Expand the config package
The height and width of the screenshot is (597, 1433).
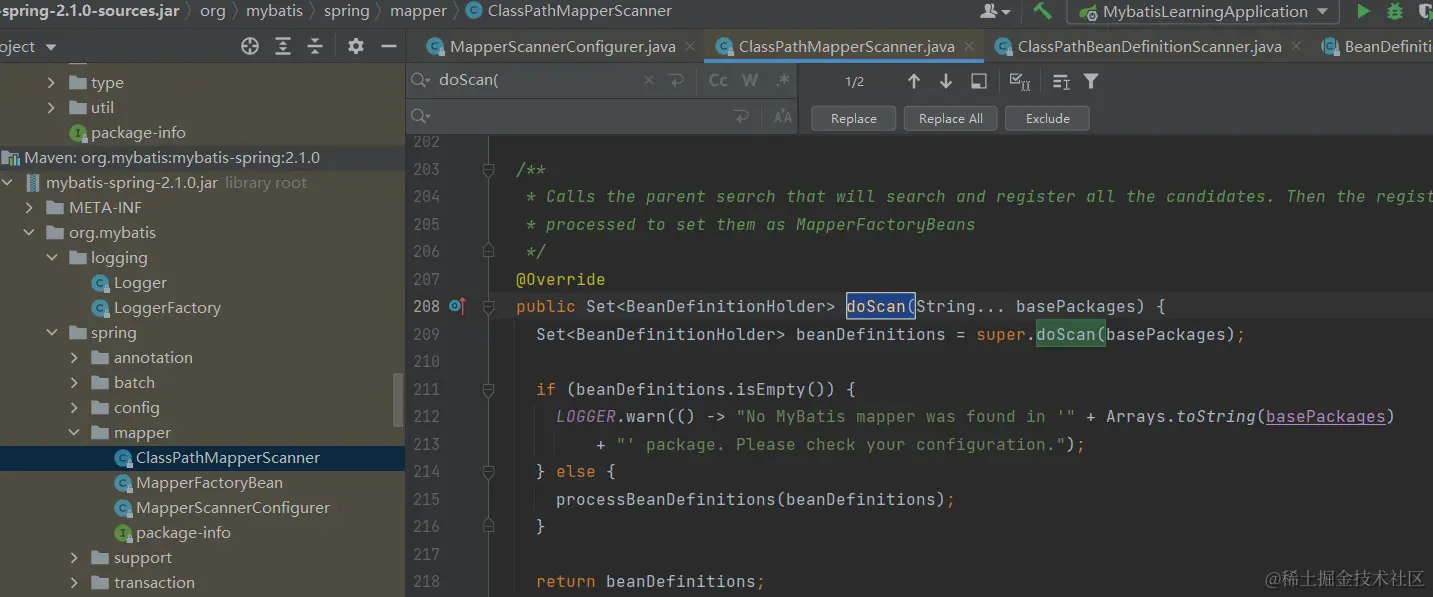(x=74, y=407)
